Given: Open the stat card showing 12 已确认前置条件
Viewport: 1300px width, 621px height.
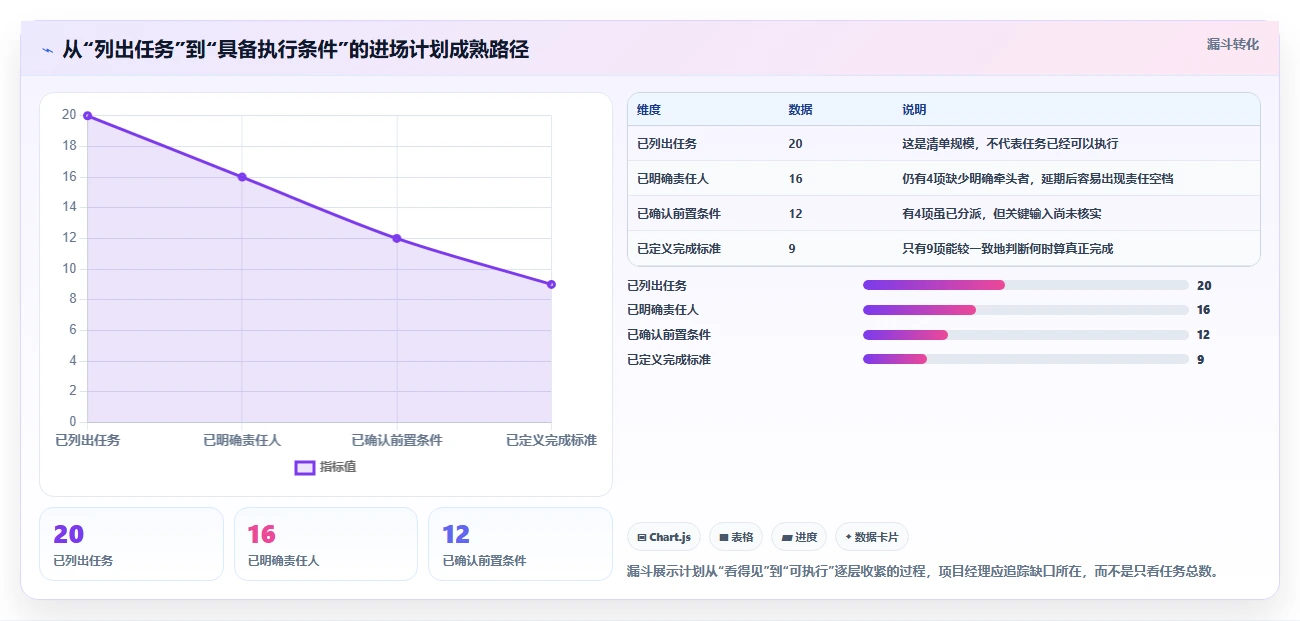Looking at the screenshot, I should 520,544.
